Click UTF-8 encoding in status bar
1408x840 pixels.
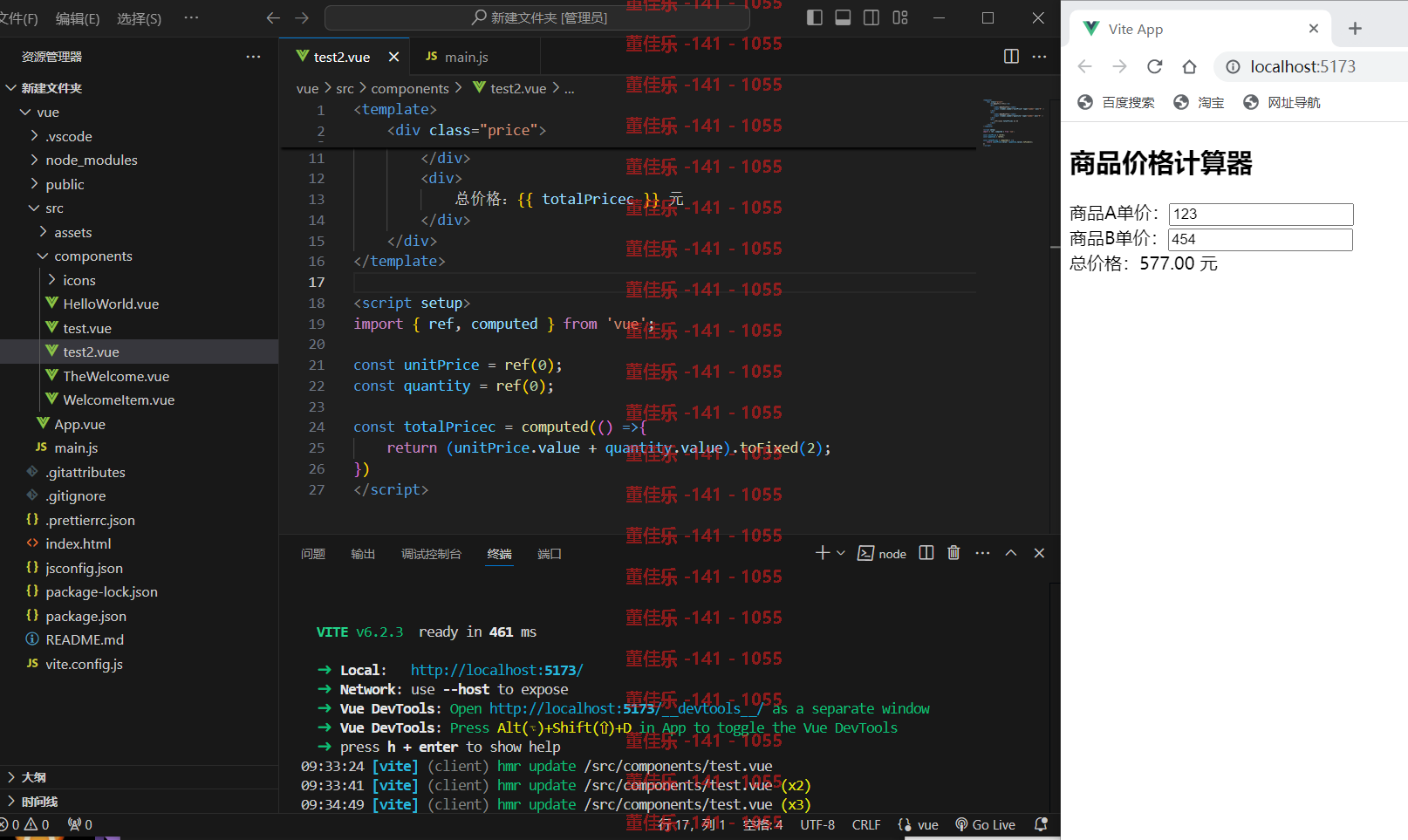point(817,824)
